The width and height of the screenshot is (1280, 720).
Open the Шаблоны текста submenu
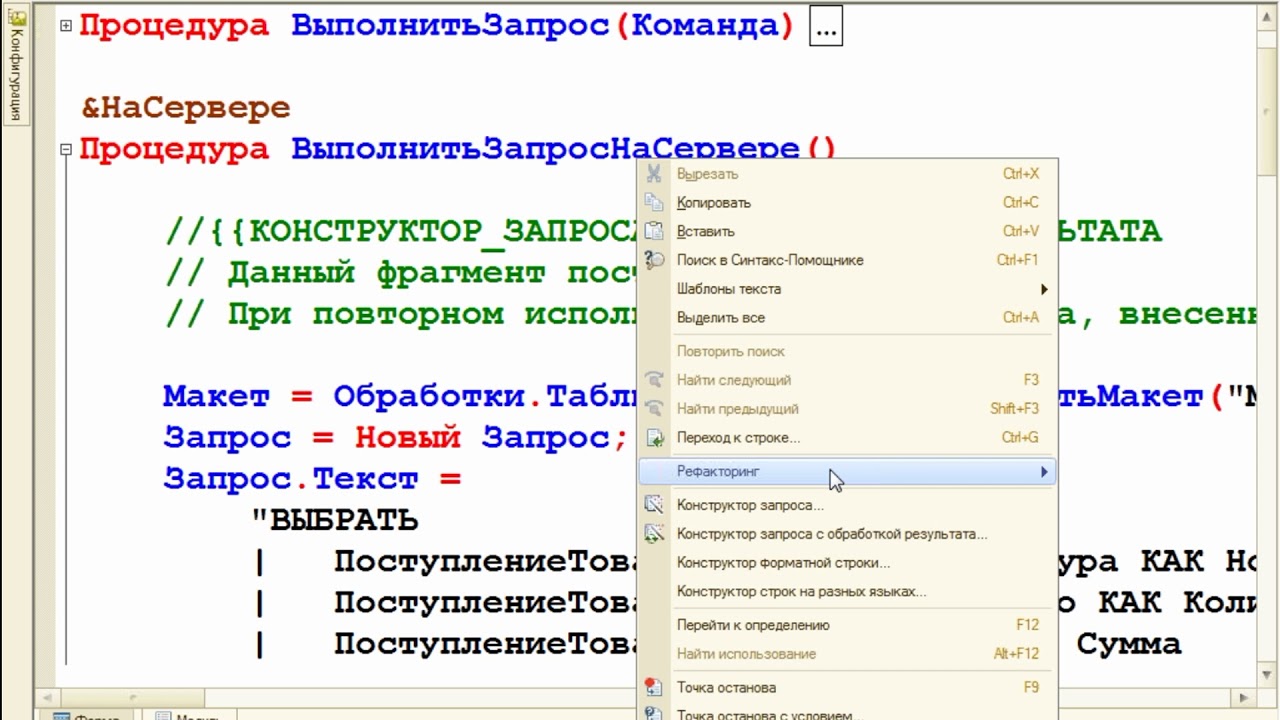(x=847, y=289)
